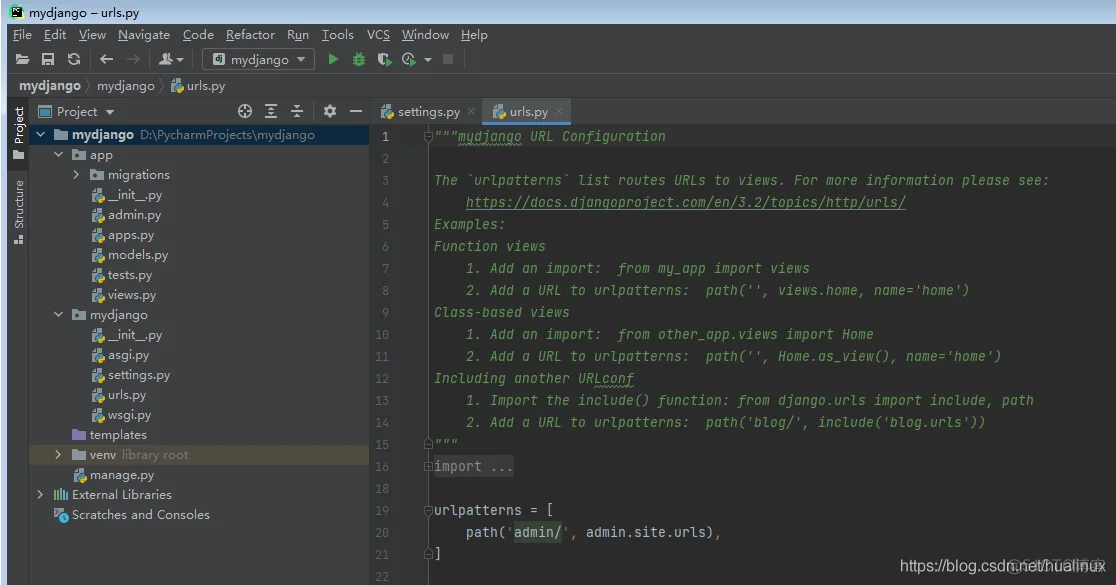Click the Reload from disk icon
Screen dimensions: 1116x585
(x=74, y=60)
